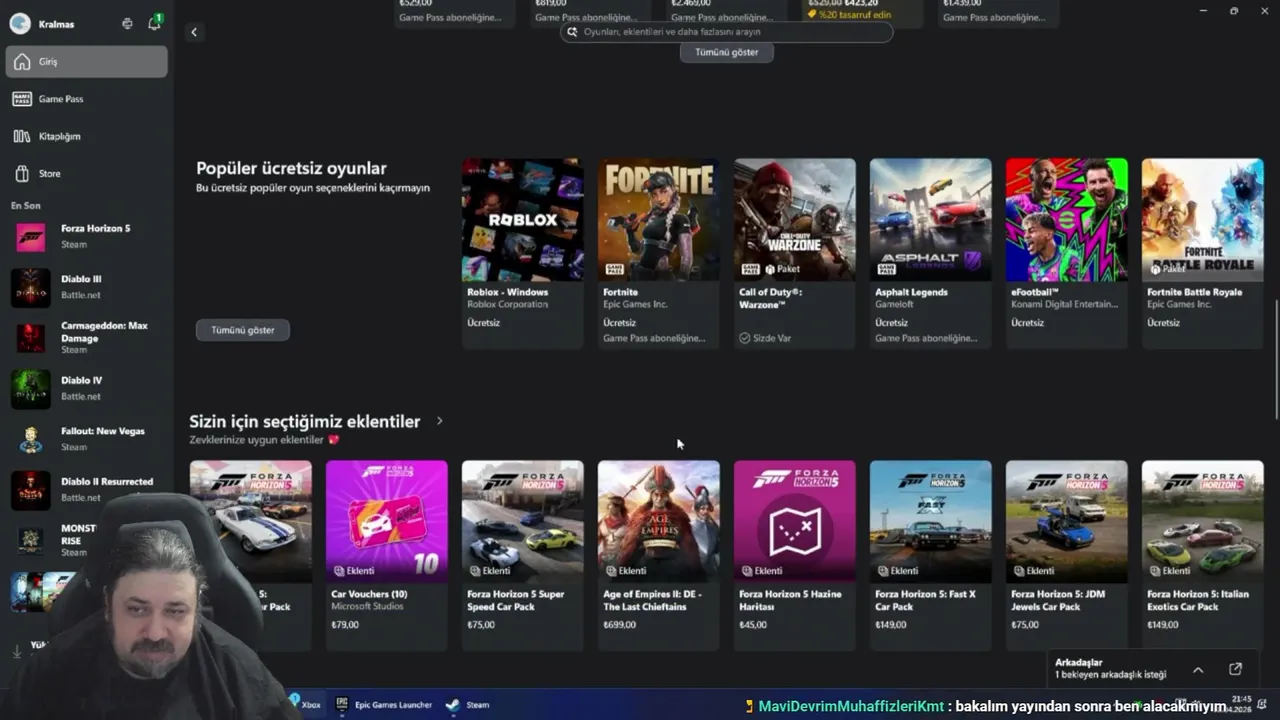Screen dimensions: 1280x720
Task: Click the printer icon beside Kralmas
Action: (127, 24)
